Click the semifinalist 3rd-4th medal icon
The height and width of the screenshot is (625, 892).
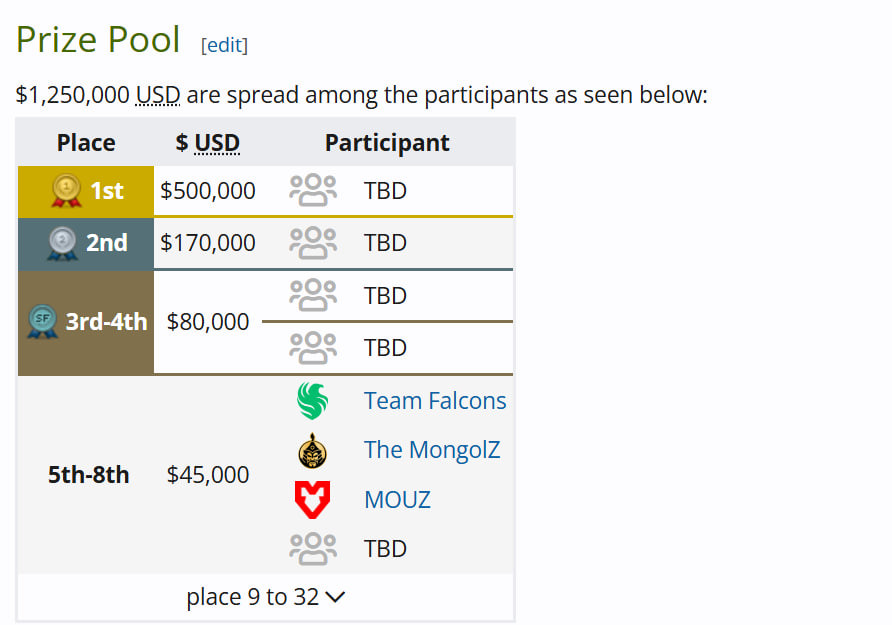[42, 322]
